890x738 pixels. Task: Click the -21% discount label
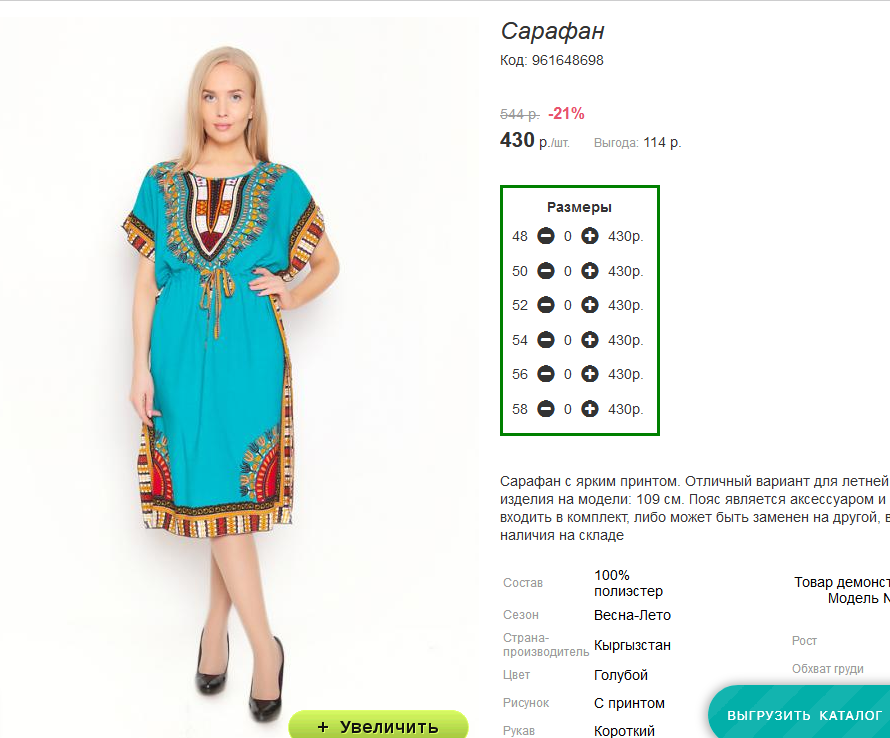click(566, 114)
